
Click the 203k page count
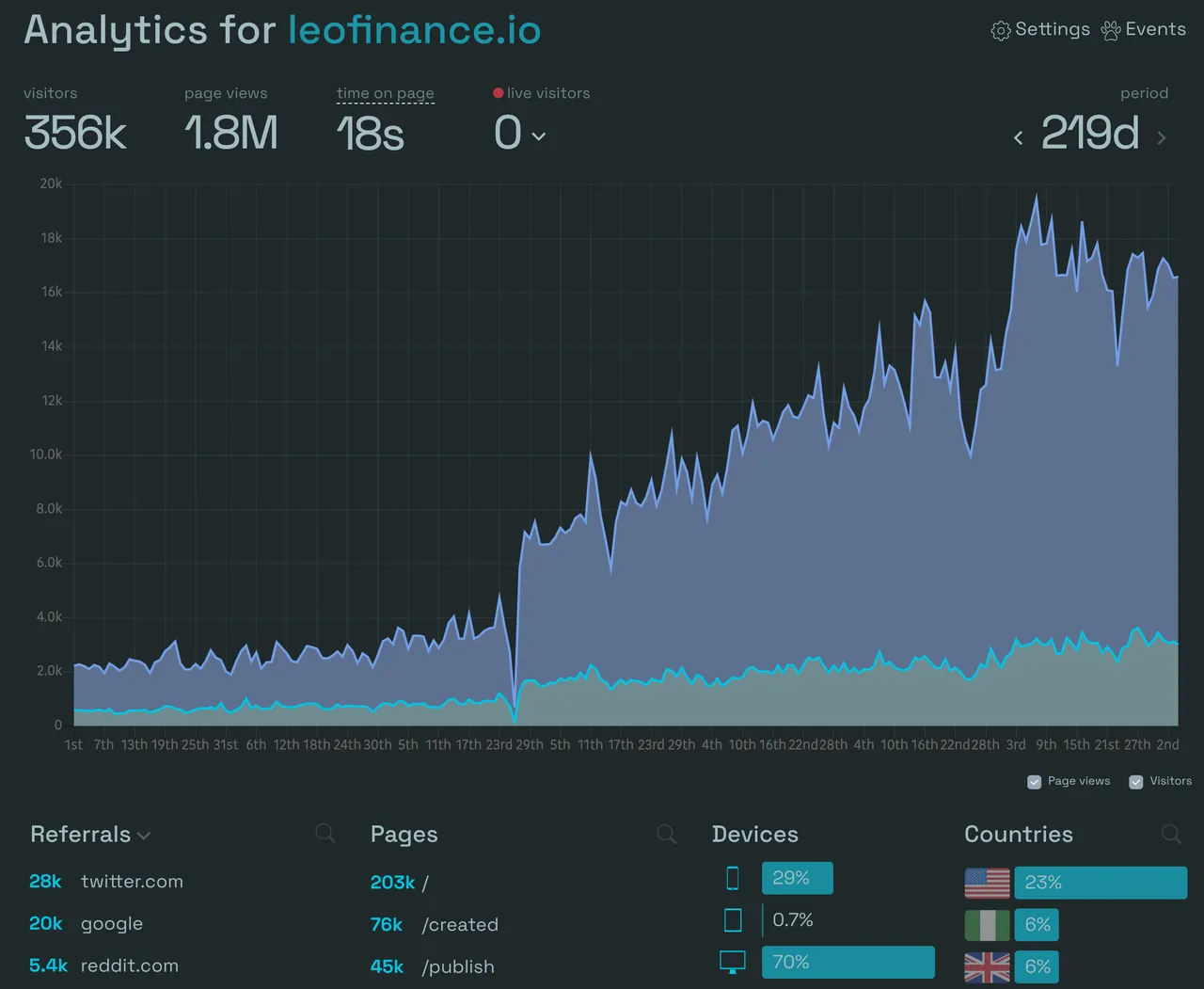(393, 883)
